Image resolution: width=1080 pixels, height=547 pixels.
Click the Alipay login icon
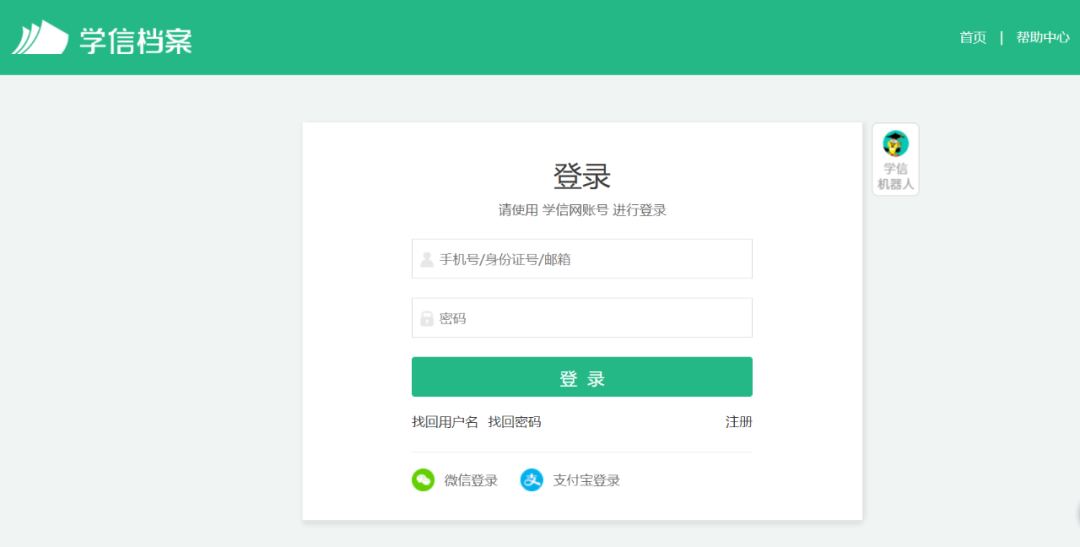[x=532, y=480]
